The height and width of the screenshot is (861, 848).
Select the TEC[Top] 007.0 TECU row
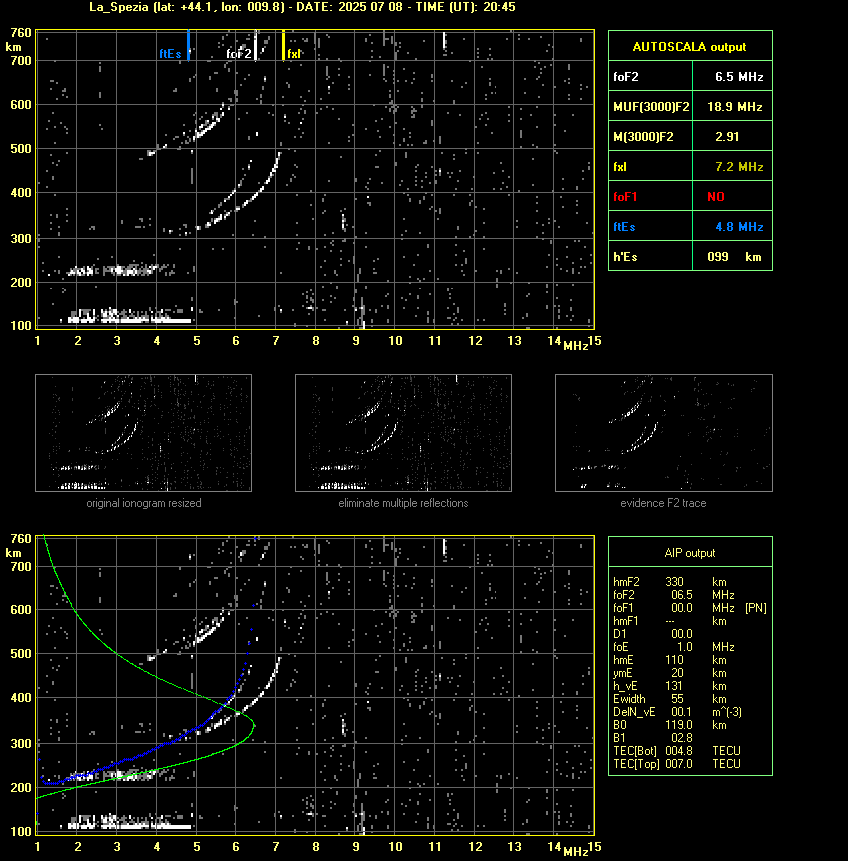pyautogui.click(x=677, y=764)
